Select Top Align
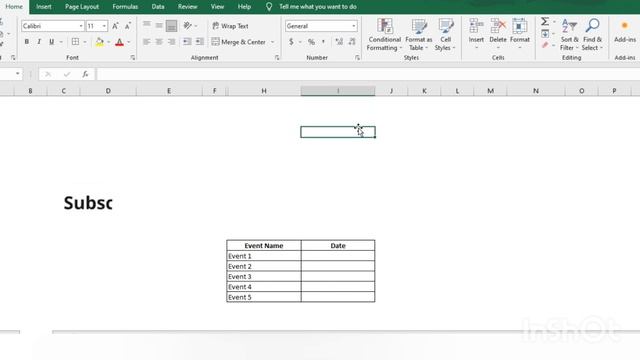 (x=147, y=25)
